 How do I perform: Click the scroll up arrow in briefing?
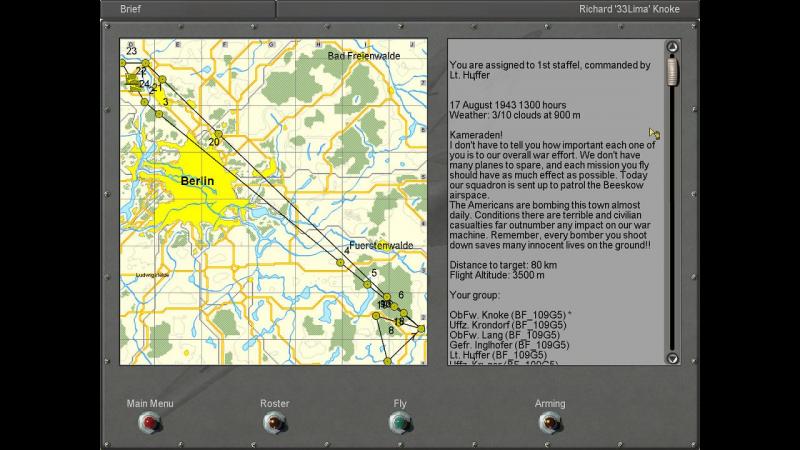point(672,47)
